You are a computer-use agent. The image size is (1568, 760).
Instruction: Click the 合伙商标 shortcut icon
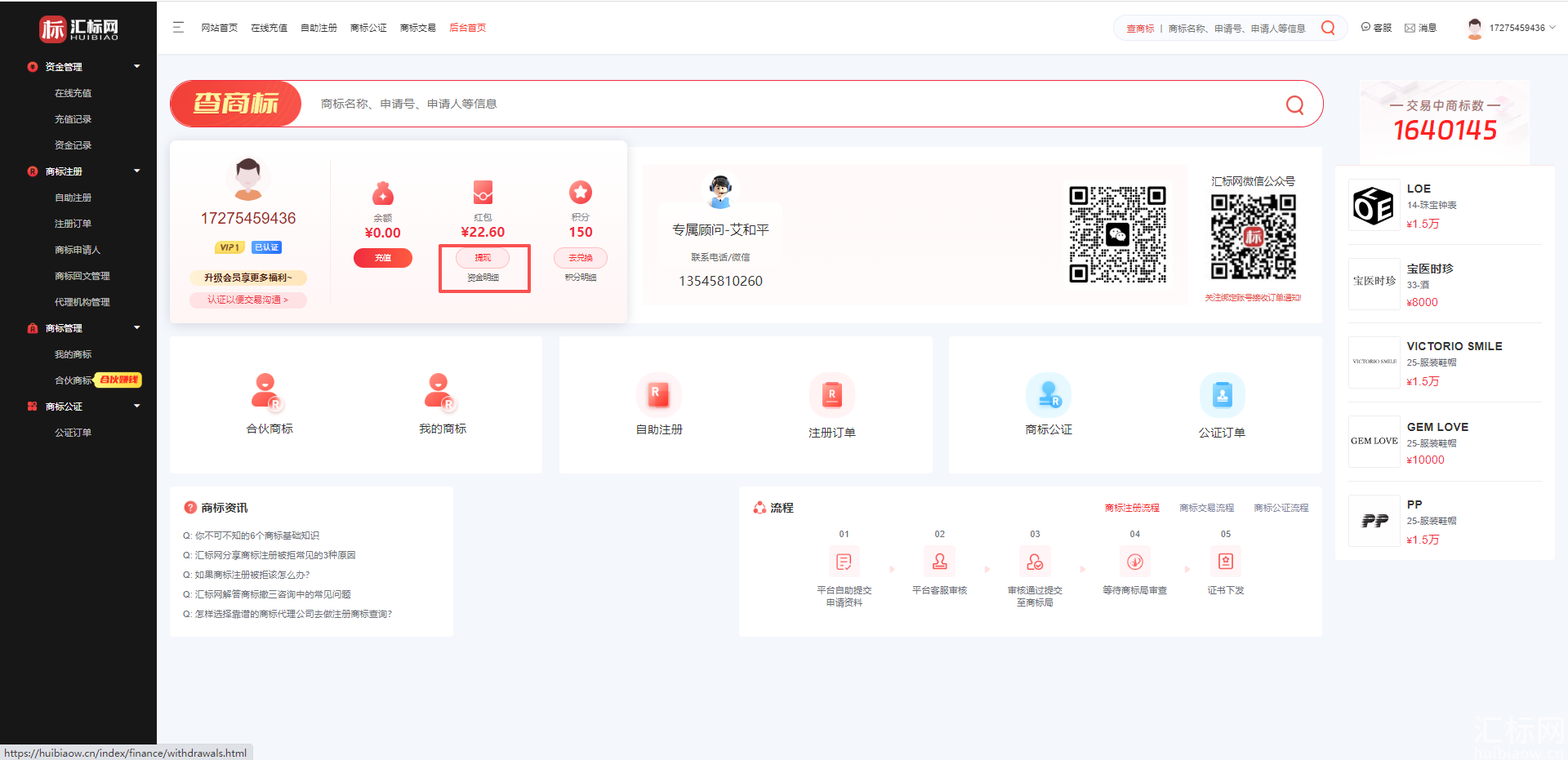click(x=265, y=391)
